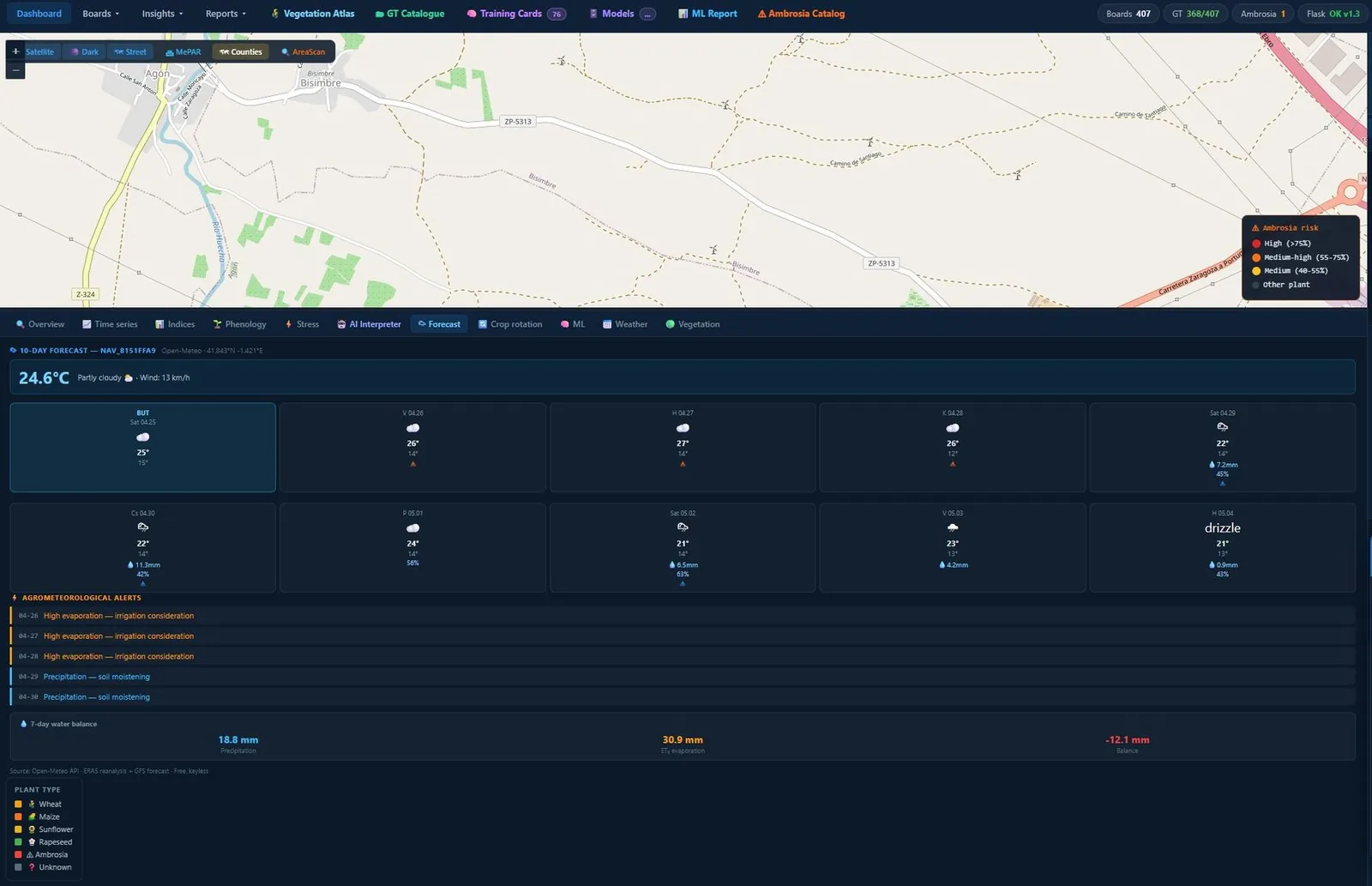Click the Wheat plant type color swatch
1372x886 pixels.
(18, 804)
